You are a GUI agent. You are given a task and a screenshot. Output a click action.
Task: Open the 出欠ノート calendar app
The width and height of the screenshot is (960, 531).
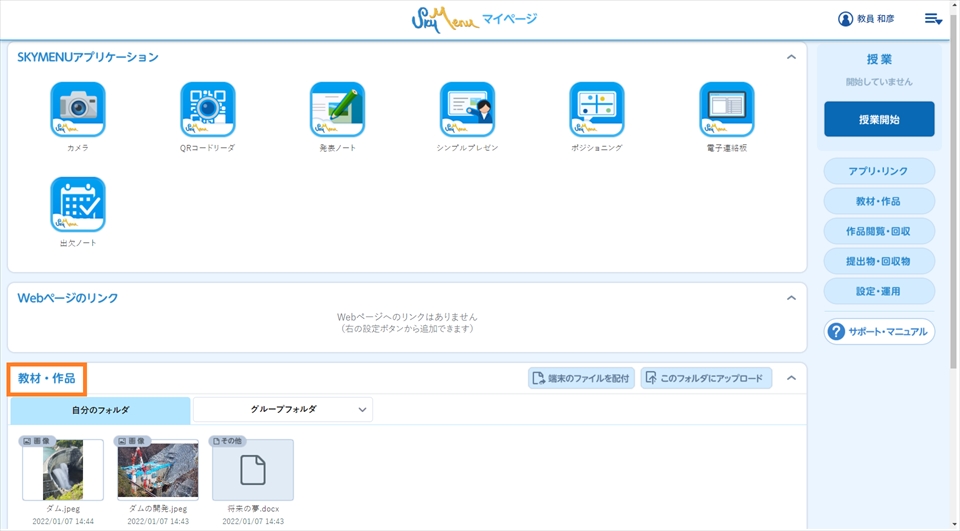click(78, 204)
